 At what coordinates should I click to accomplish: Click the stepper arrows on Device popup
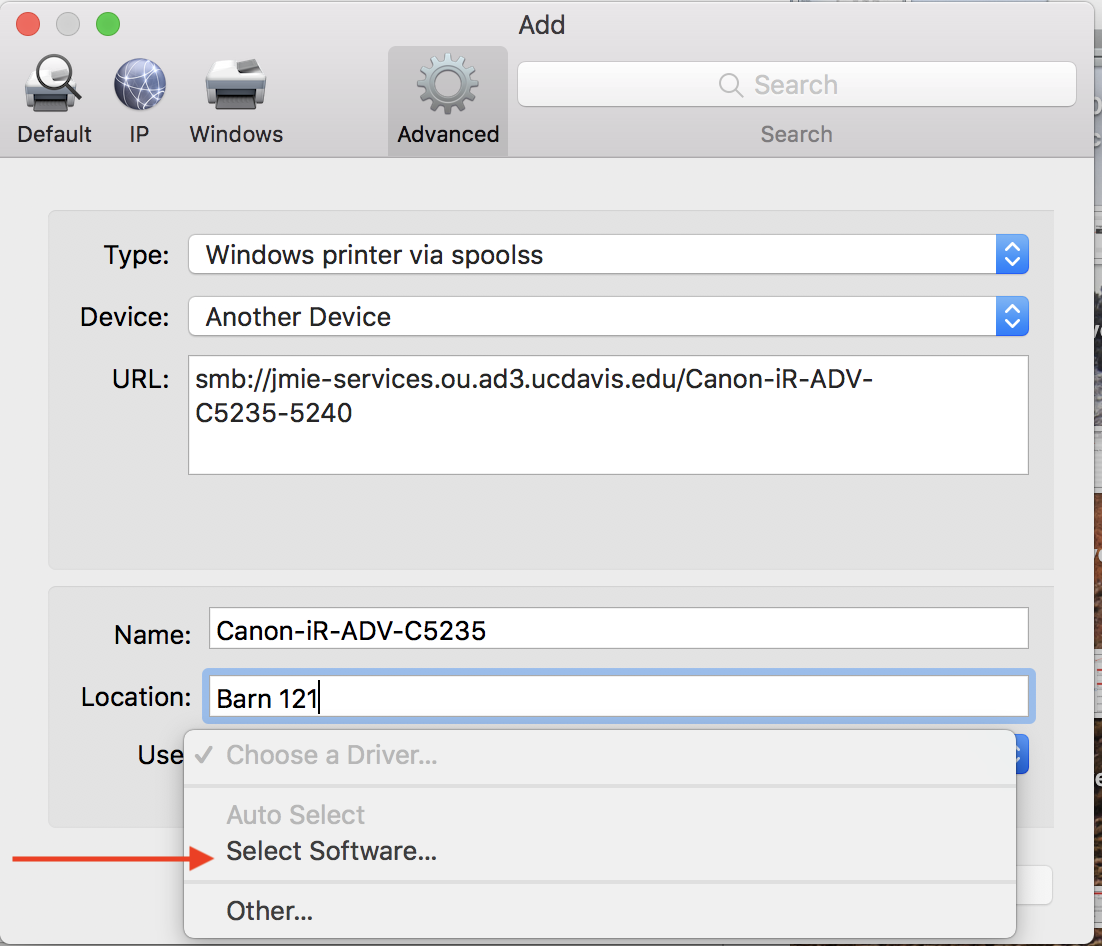coord(1012,316)
